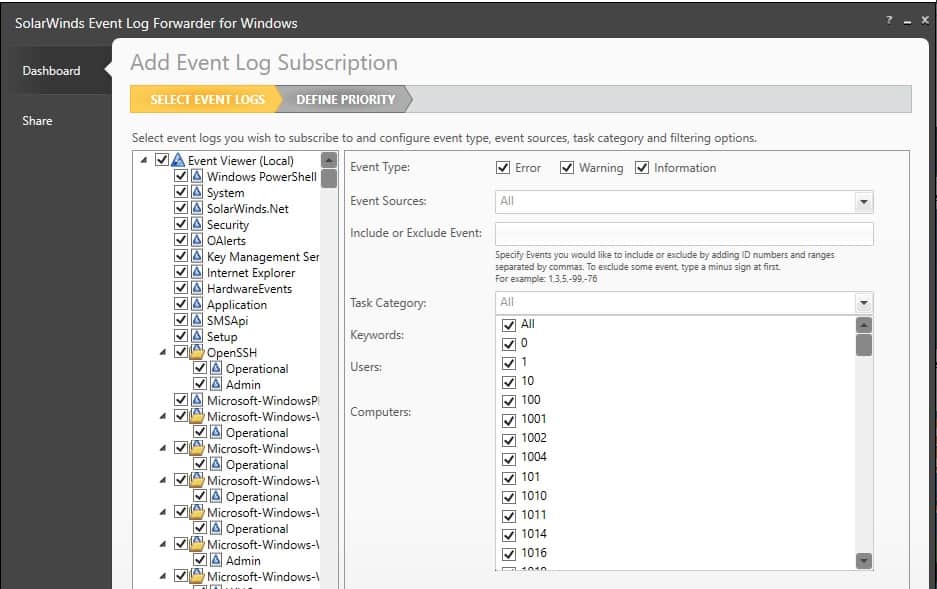This screenshot has height=589, width=937.
Task: Select the Microsoft-WindowsP log row
Action: 262,400
